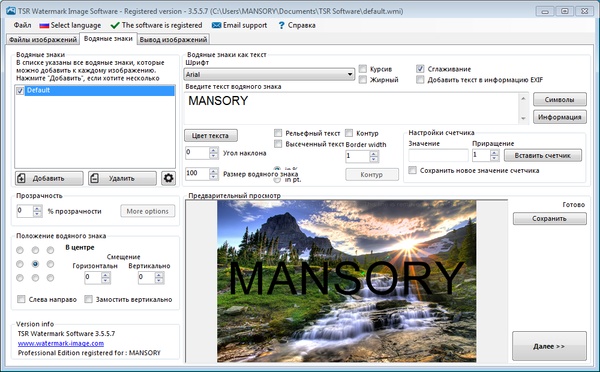Switch to the Вывод изображений tab
This screenshot has height=372, width=600.
(x=173, y=39)
